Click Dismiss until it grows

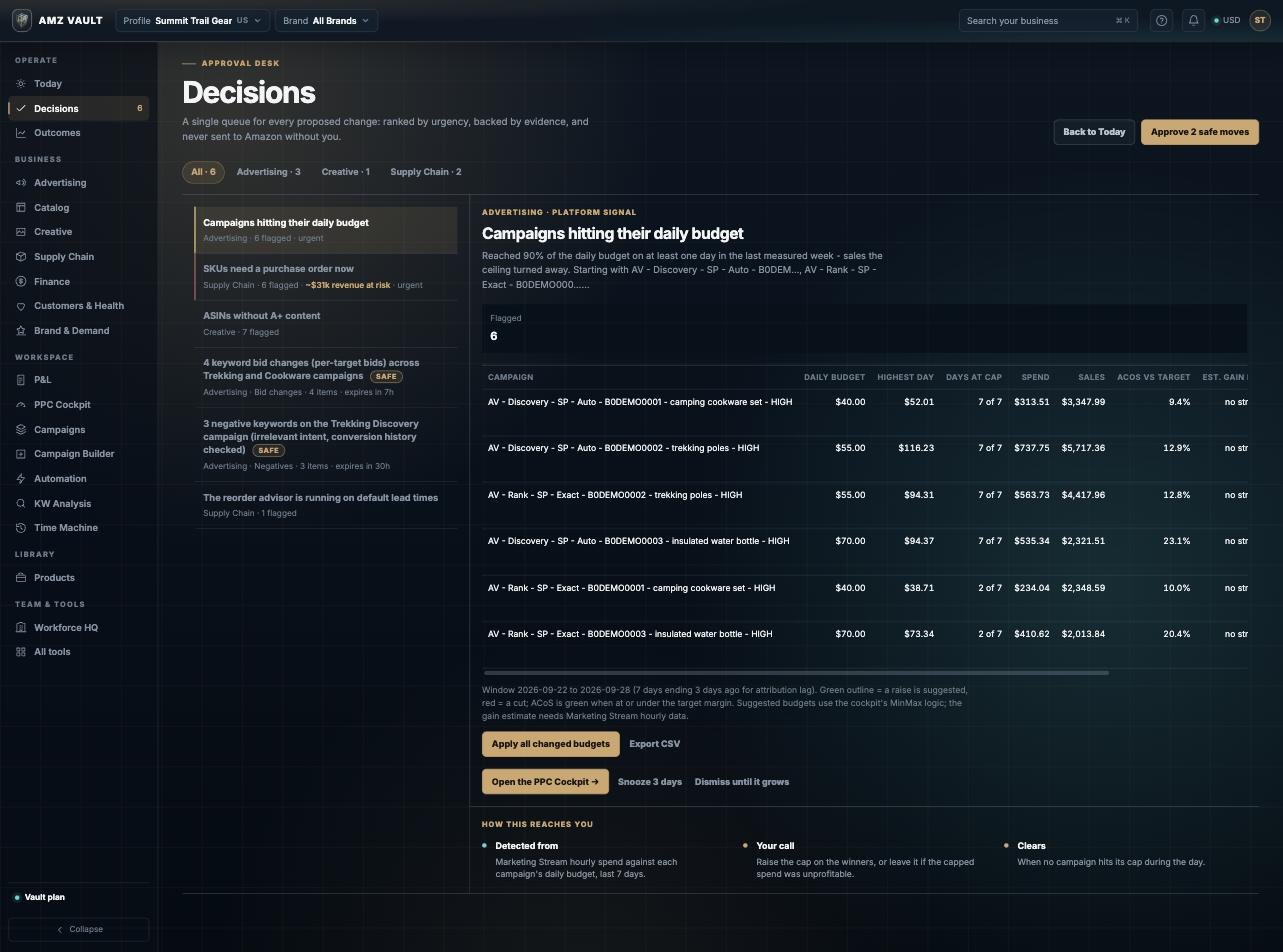742,782
